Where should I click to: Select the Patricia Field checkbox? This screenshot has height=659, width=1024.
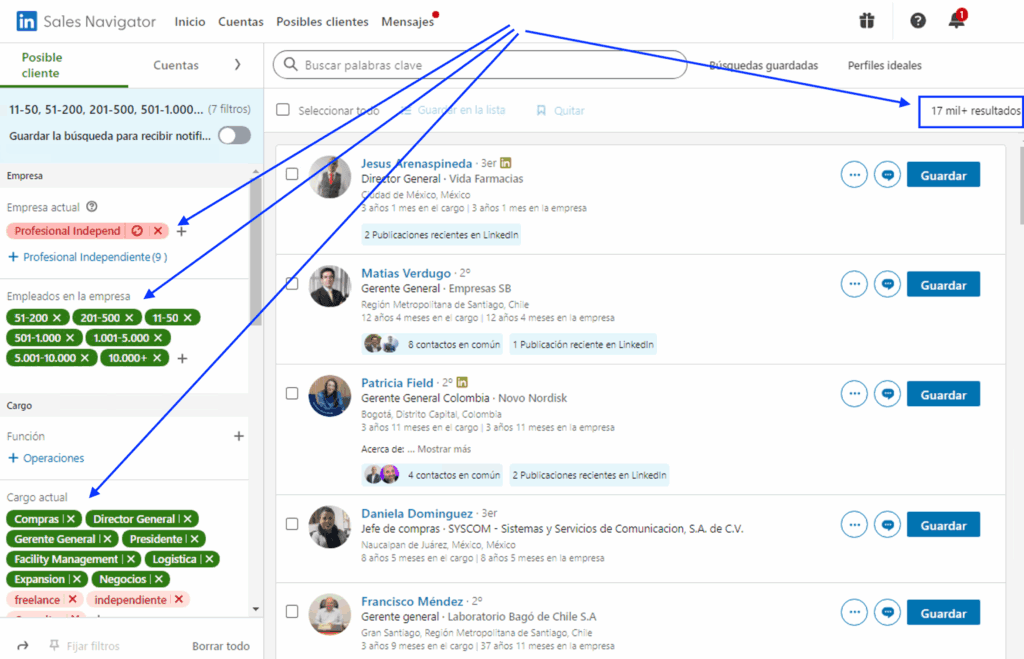coord(292,393)
